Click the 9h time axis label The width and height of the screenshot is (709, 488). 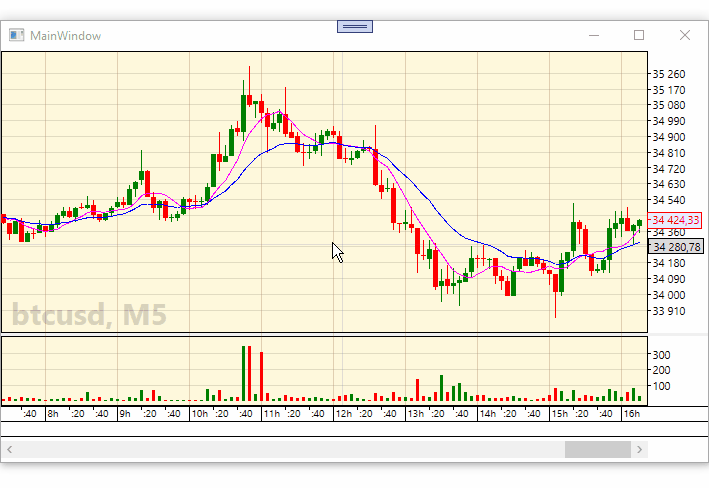(125, 414)
